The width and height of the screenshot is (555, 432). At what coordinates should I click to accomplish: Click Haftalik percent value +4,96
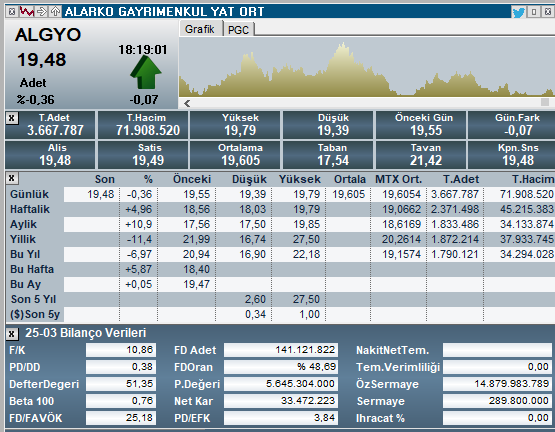(138, 209)
